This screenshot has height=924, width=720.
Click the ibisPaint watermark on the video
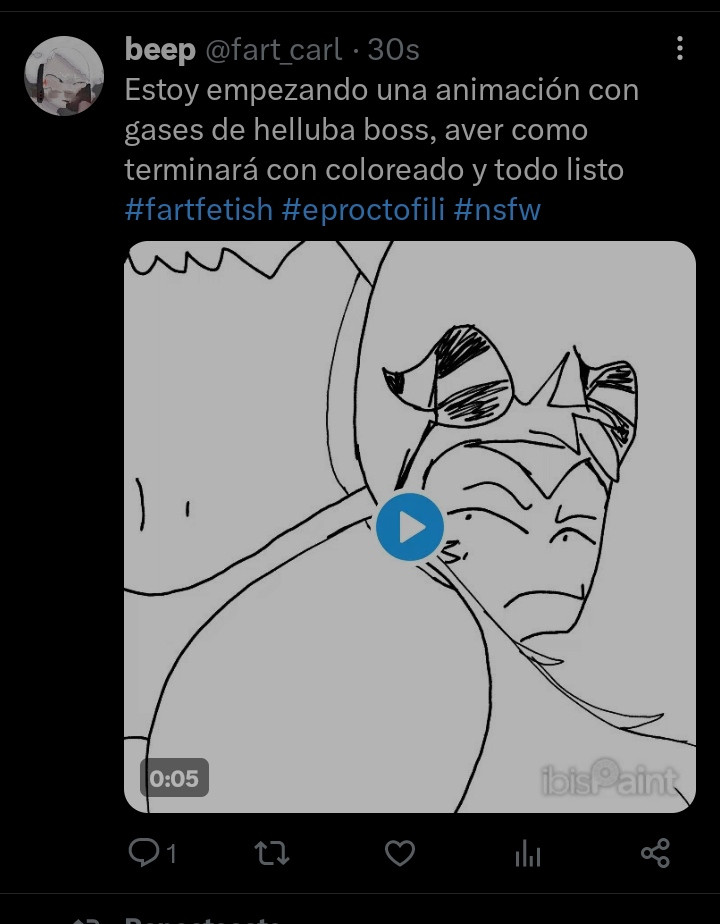(609, 778)
